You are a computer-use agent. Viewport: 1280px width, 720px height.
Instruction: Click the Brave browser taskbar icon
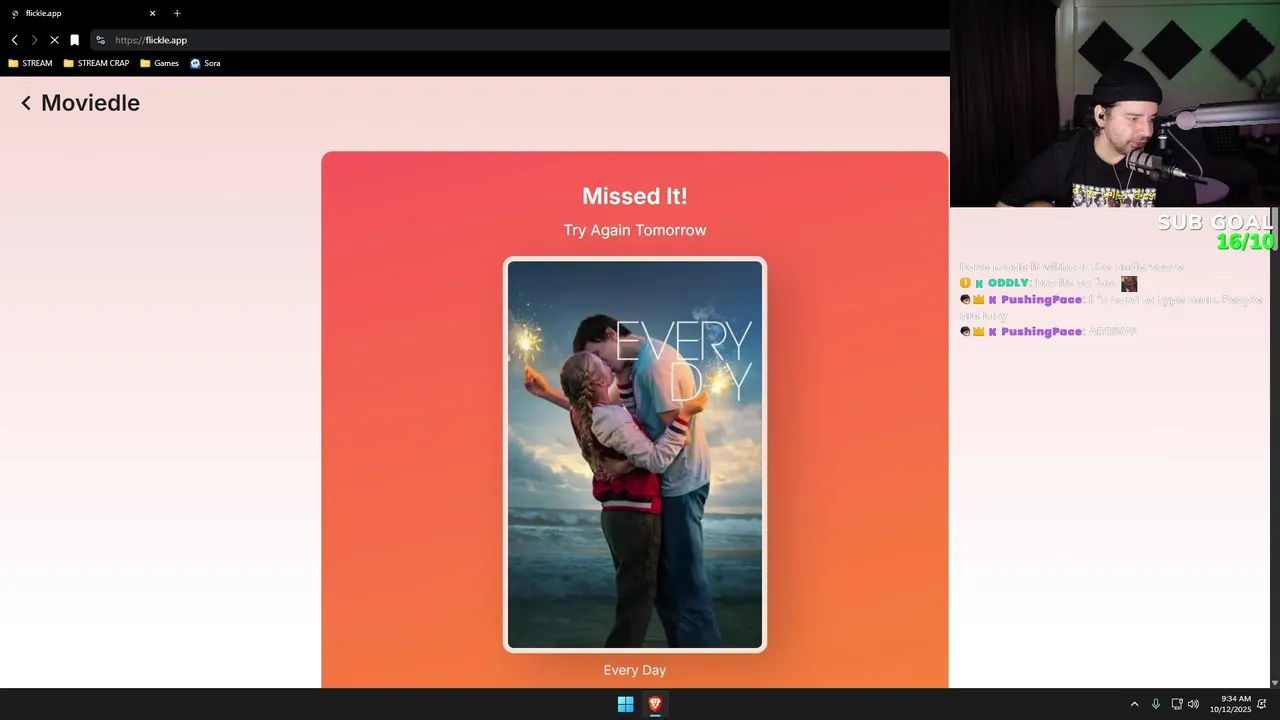point(655,704)
